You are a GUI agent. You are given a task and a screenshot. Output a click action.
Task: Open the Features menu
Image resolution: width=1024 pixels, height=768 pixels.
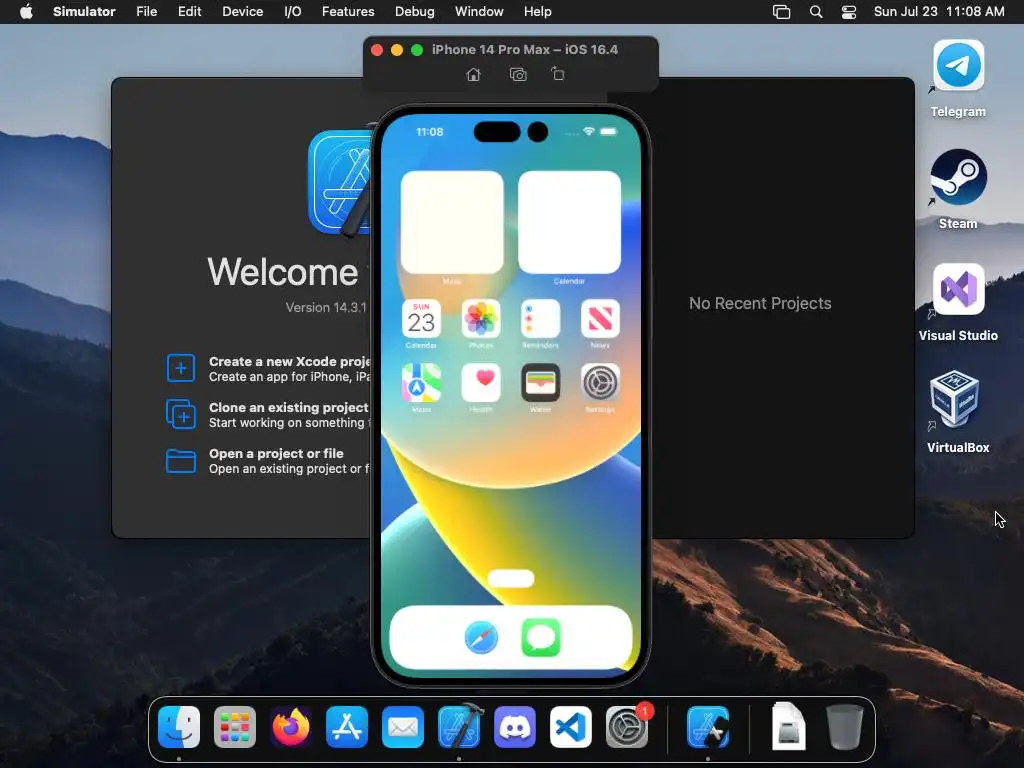click(x=348, y=12)
